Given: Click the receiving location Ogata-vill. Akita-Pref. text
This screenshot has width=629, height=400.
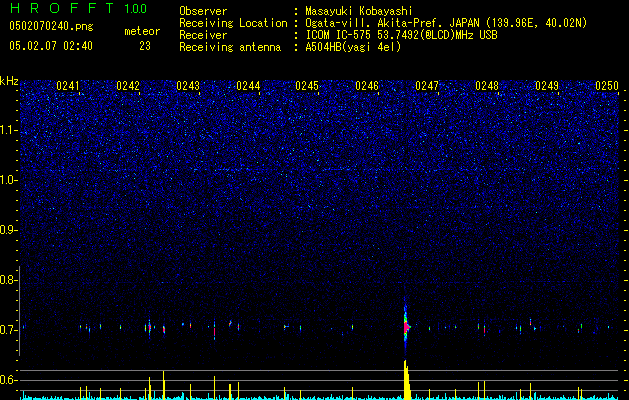Looking at the screenshot, I should click(x=446, y=23).
